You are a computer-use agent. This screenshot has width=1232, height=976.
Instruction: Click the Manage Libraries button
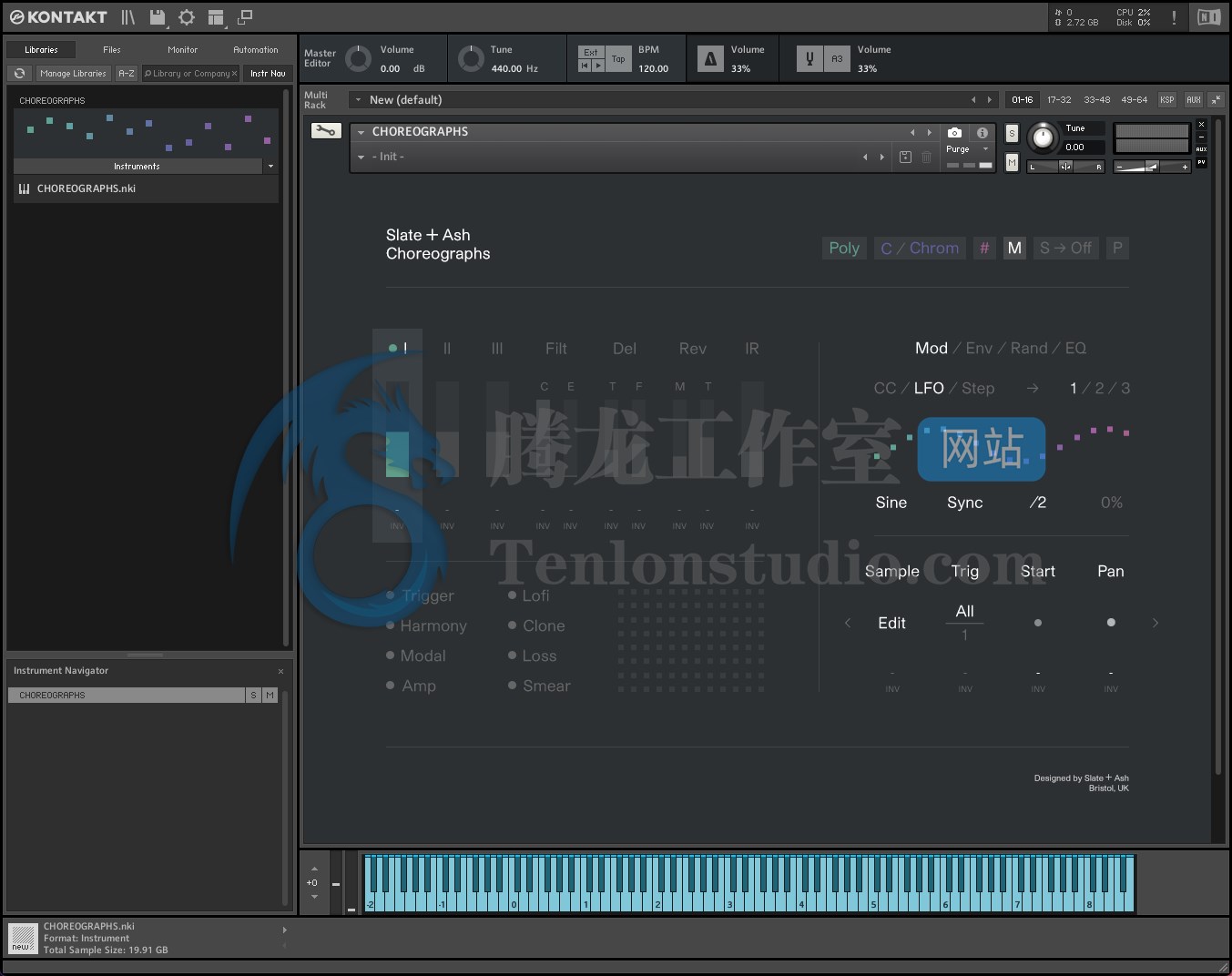tap(74, 74)
